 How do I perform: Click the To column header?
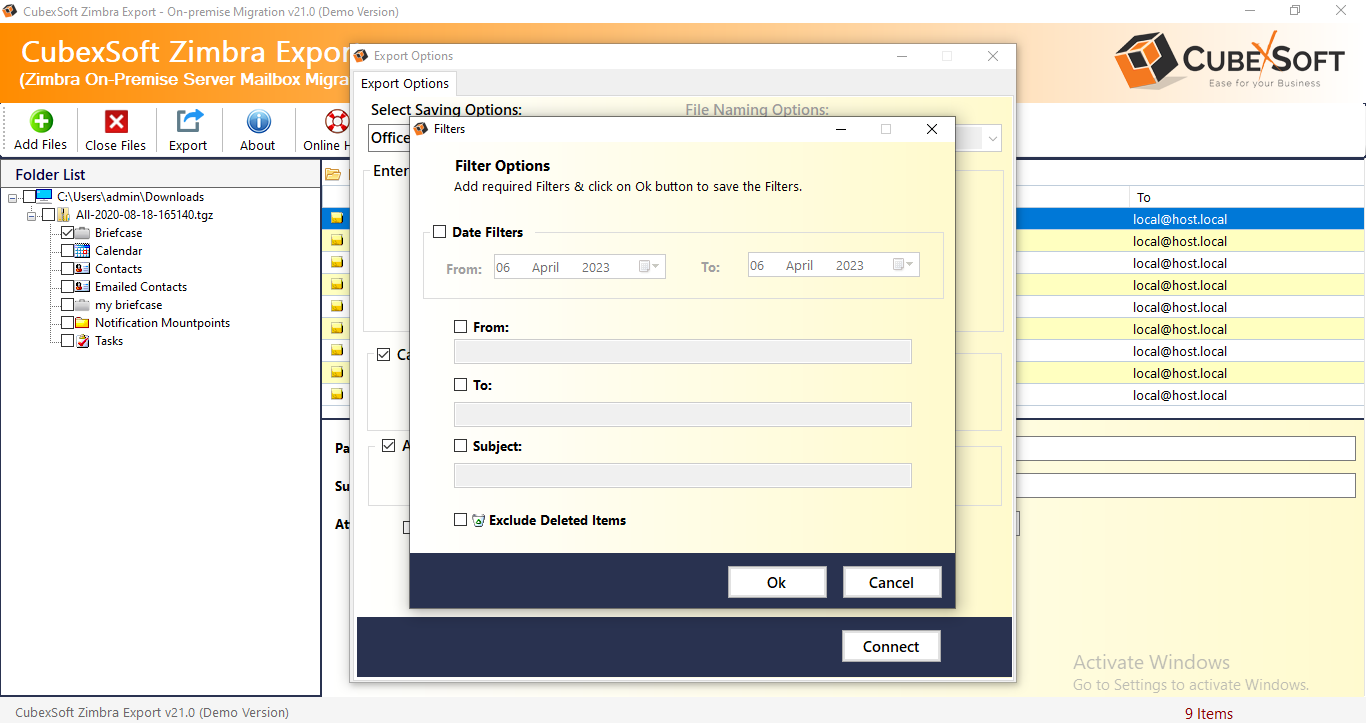[1247, 197]
